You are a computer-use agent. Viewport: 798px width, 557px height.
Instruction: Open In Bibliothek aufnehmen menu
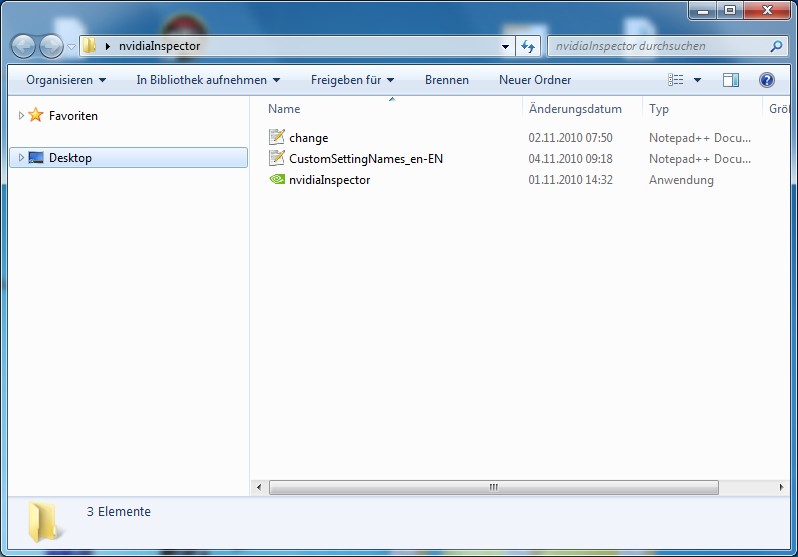pos(208,80)
